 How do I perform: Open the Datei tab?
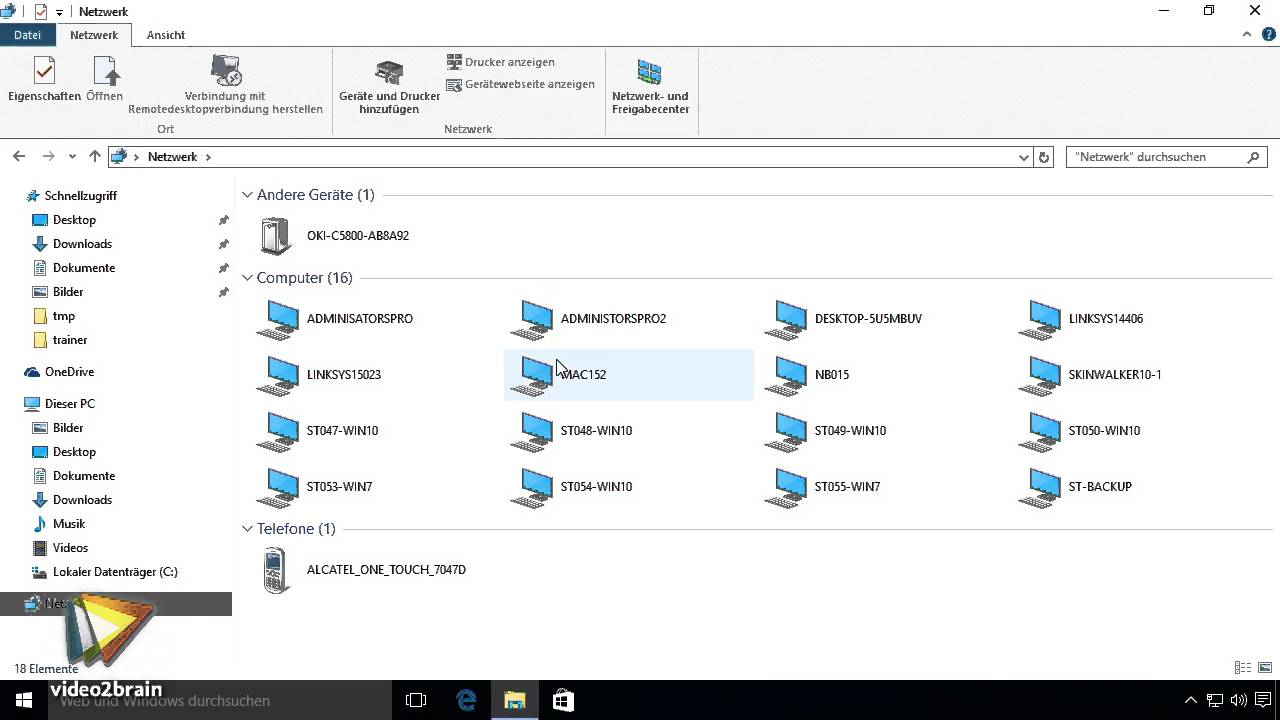tap(28, 35)
